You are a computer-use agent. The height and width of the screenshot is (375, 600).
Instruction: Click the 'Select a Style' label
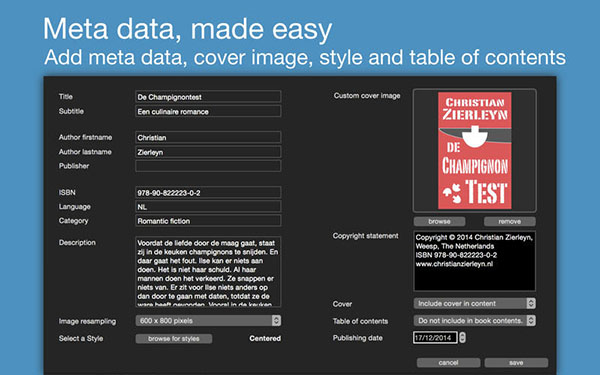pyautogui.click(x=81, y=339)
